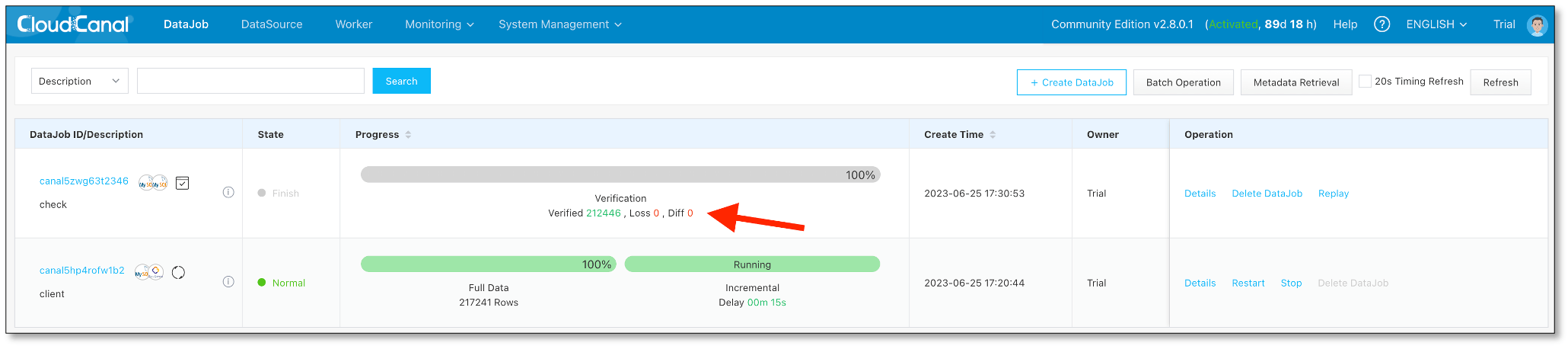Expand the System Management menu
Image resolution: width=1568 pixels, height=346 pixels.
click(x=559, y=24)
